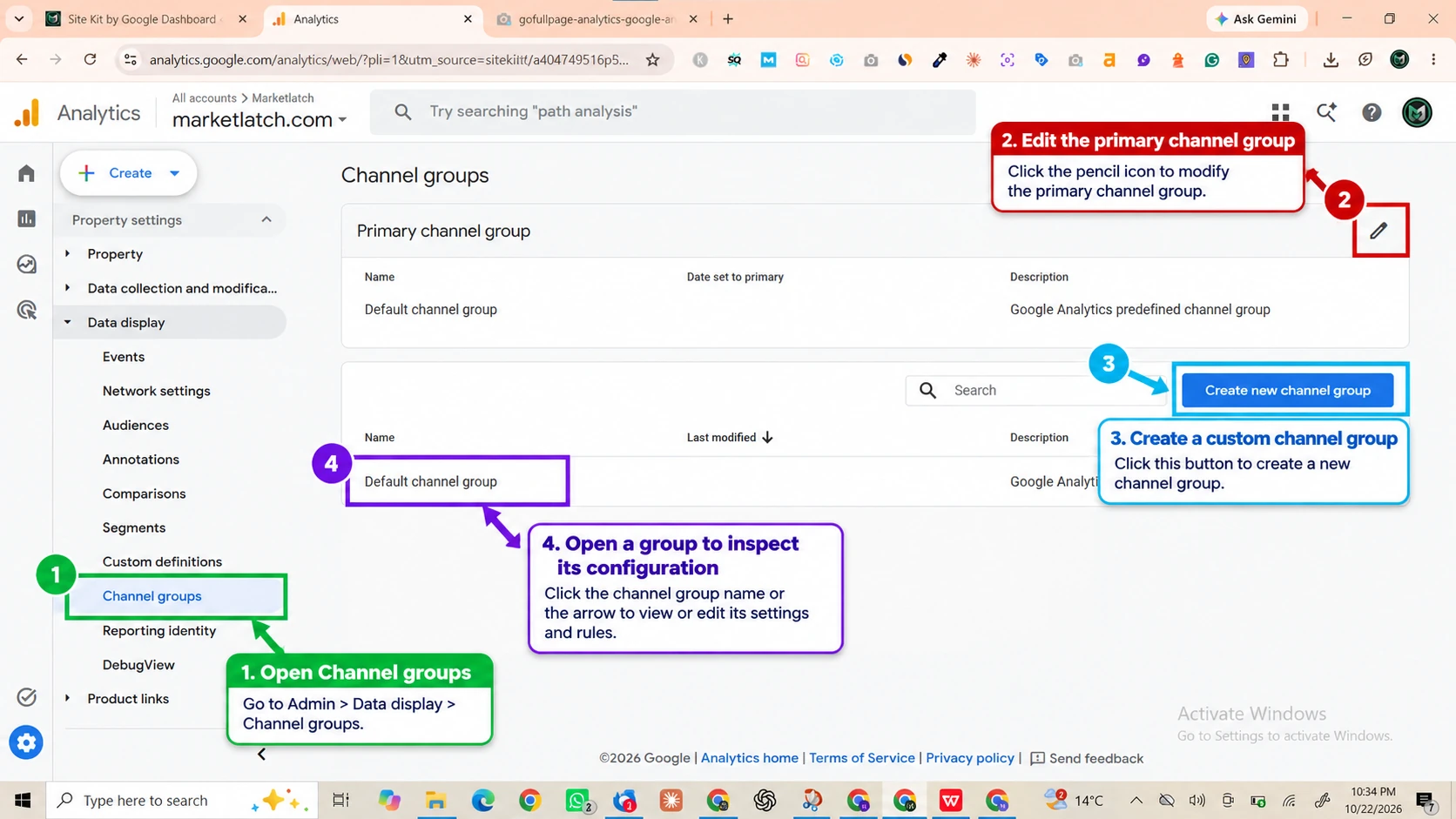Click Send feedback in the footer
Image resolution: width=1456 pixels, height=819 pixels.
1087,758
